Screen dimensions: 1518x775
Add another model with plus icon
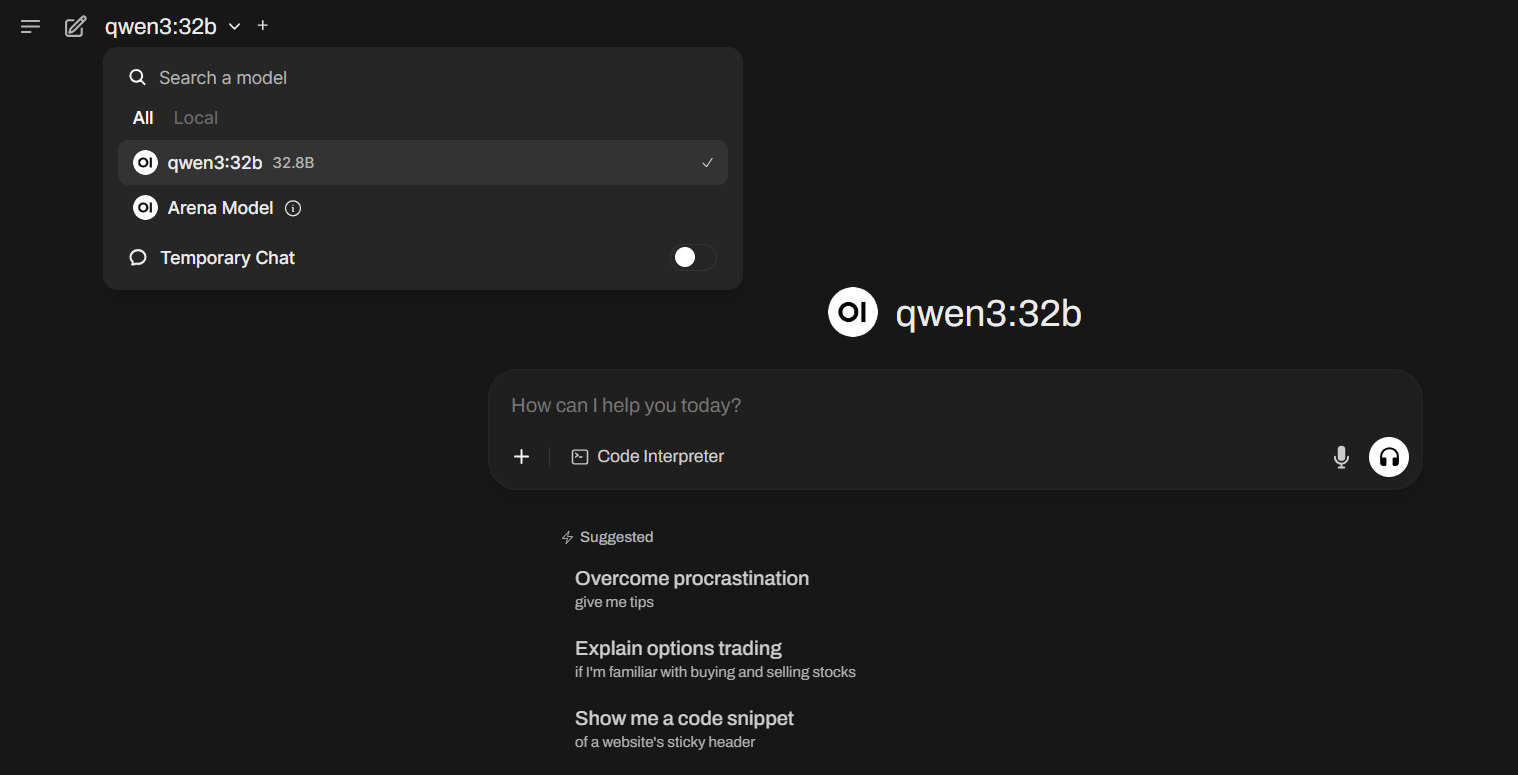[x=263, y=26]
